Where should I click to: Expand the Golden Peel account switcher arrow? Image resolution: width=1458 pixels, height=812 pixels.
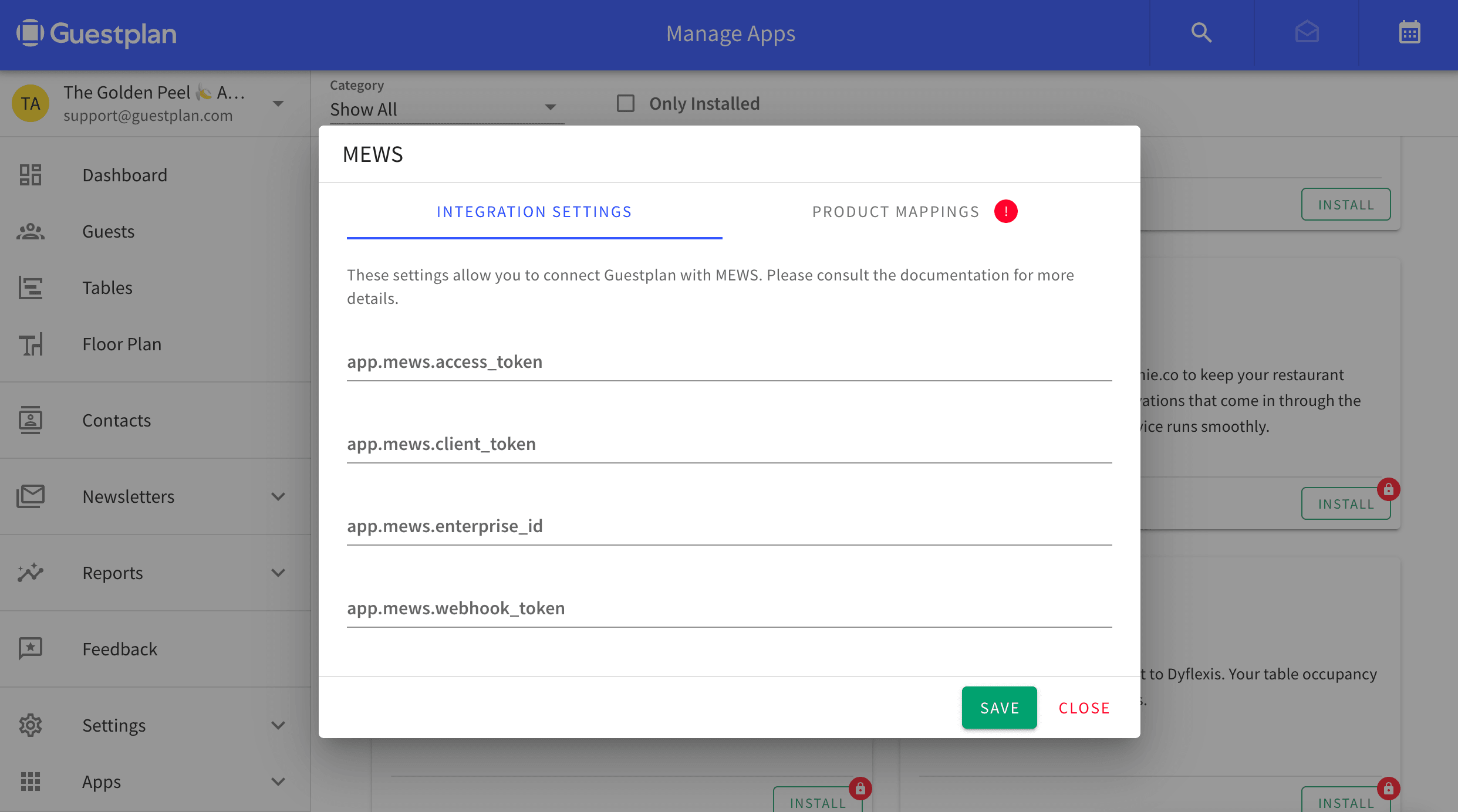coord(278,104)
